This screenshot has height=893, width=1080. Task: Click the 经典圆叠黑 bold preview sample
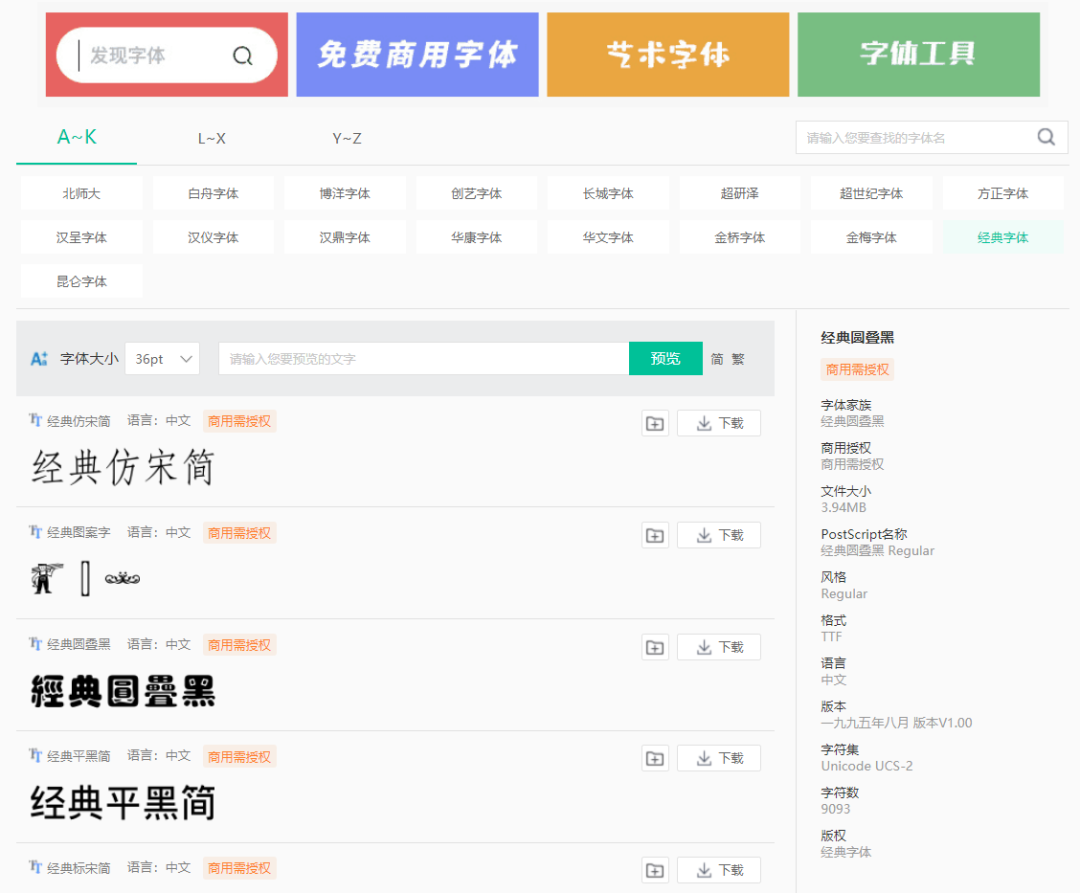[x=123, y=691]
